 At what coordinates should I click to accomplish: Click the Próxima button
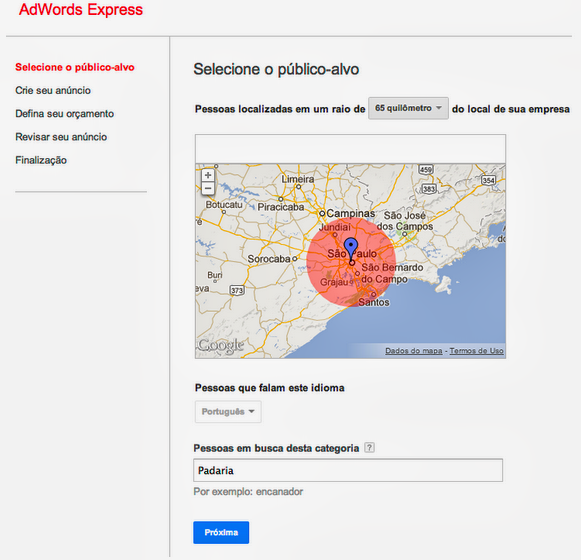click(x=221, y=533)
